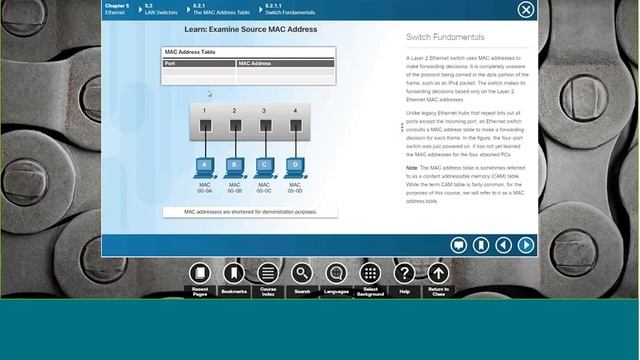Go to the previous page arrow

[x=503, y=245]
